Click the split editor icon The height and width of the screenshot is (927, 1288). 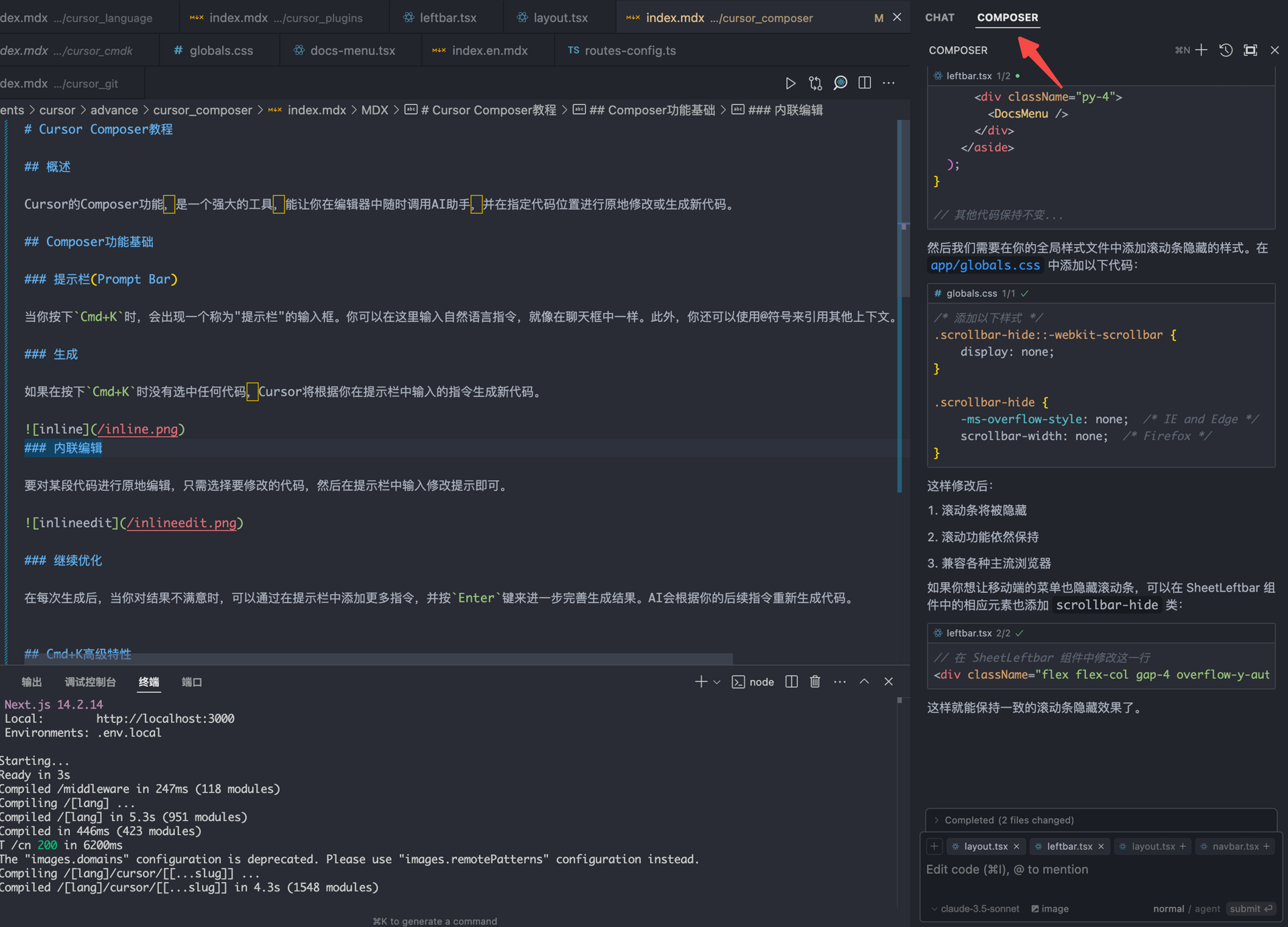[865, 83]
